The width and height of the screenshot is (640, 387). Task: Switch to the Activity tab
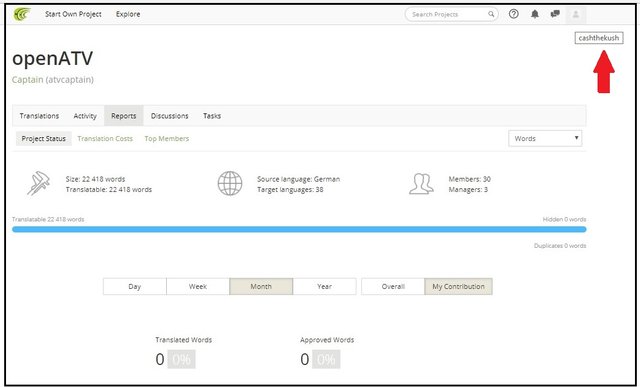click(85, 116)
